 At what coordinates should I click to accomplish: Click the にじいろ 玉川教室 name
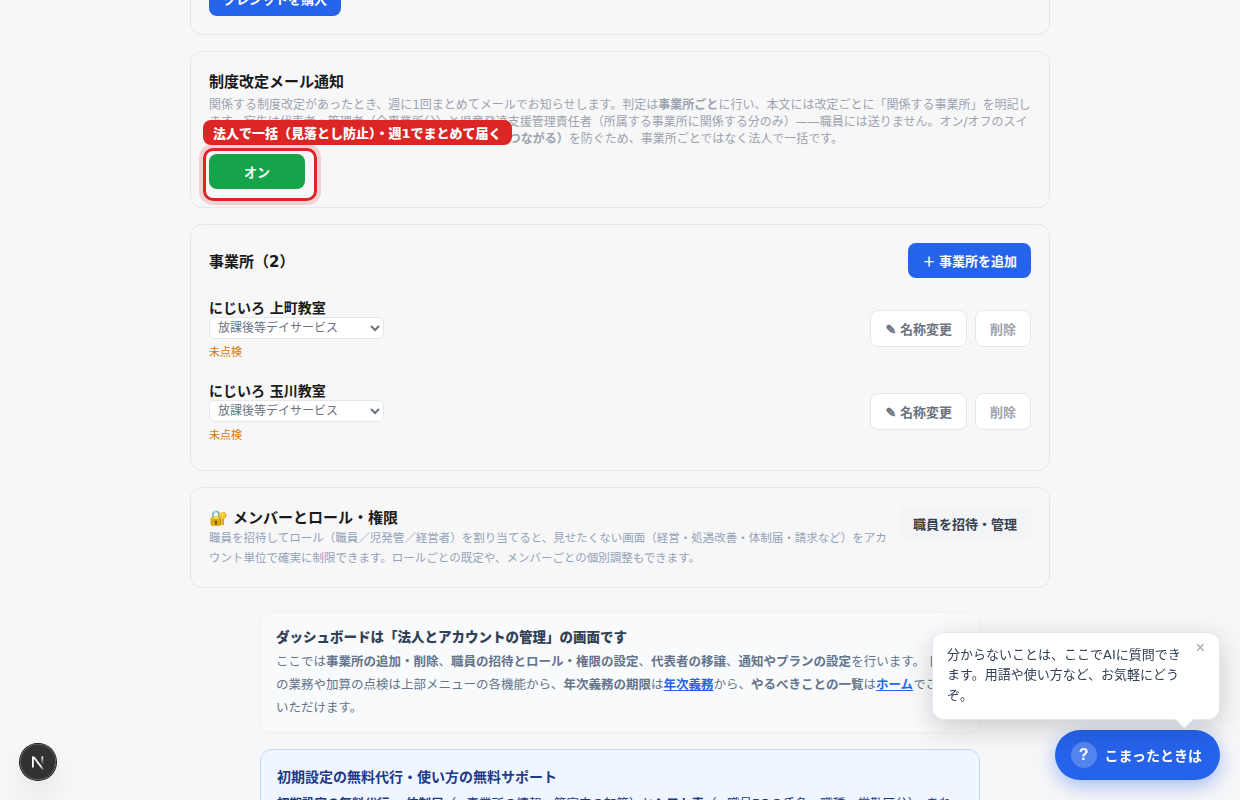pos(267,391)
